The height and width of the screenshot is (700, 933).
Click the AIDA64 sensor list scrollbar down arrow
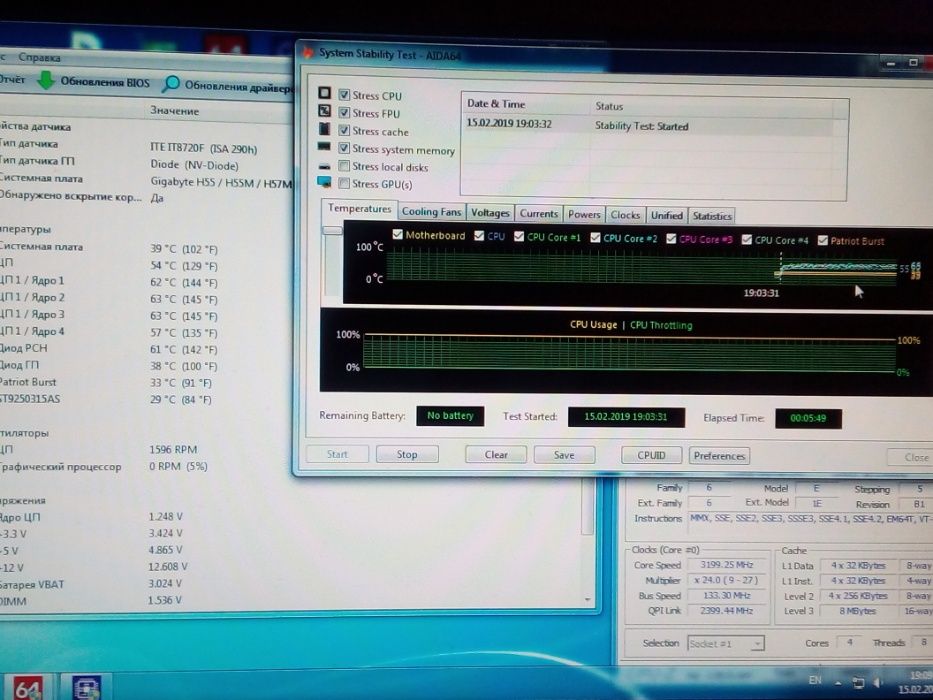coord(588,600)
